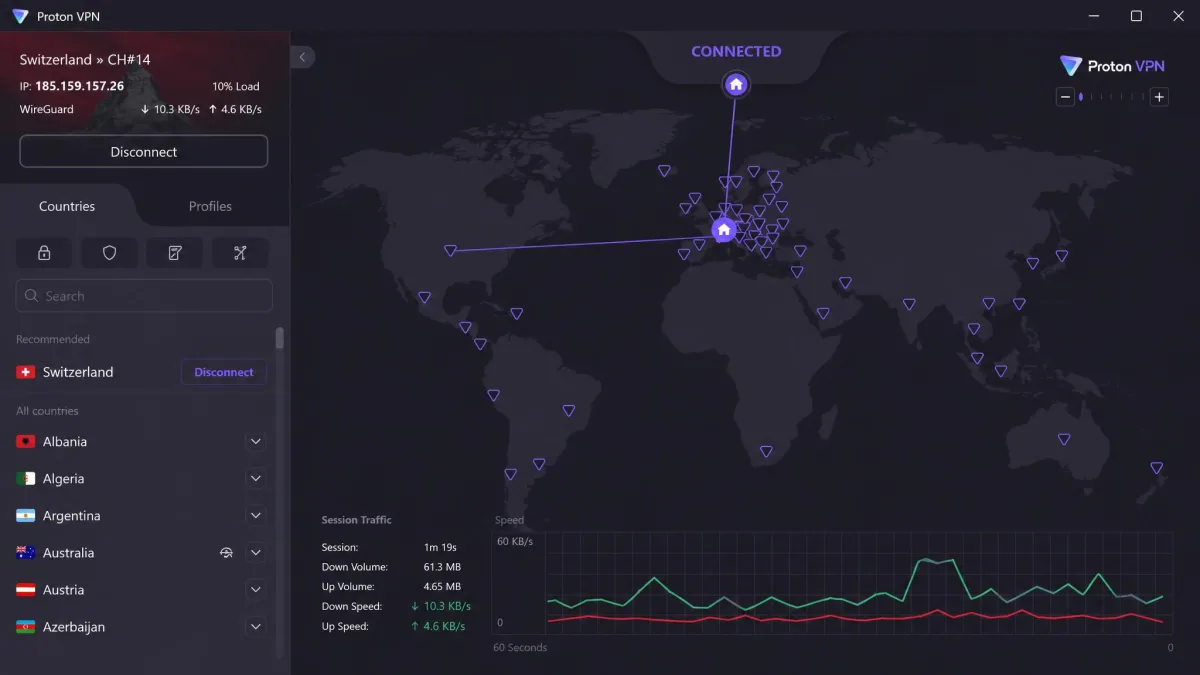Select the New Zealand server marker
This screenshot has height=675, width=1200.
click(x=1156, y=467)
